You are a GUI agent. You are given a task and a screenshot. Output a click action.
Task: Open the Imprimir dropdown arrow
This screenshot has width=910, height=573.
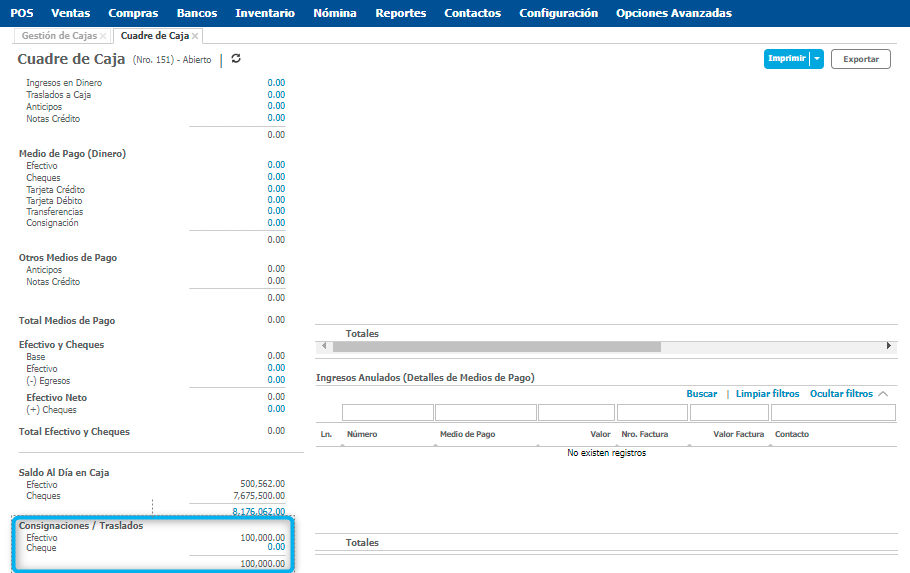click(x=817, y=59)
